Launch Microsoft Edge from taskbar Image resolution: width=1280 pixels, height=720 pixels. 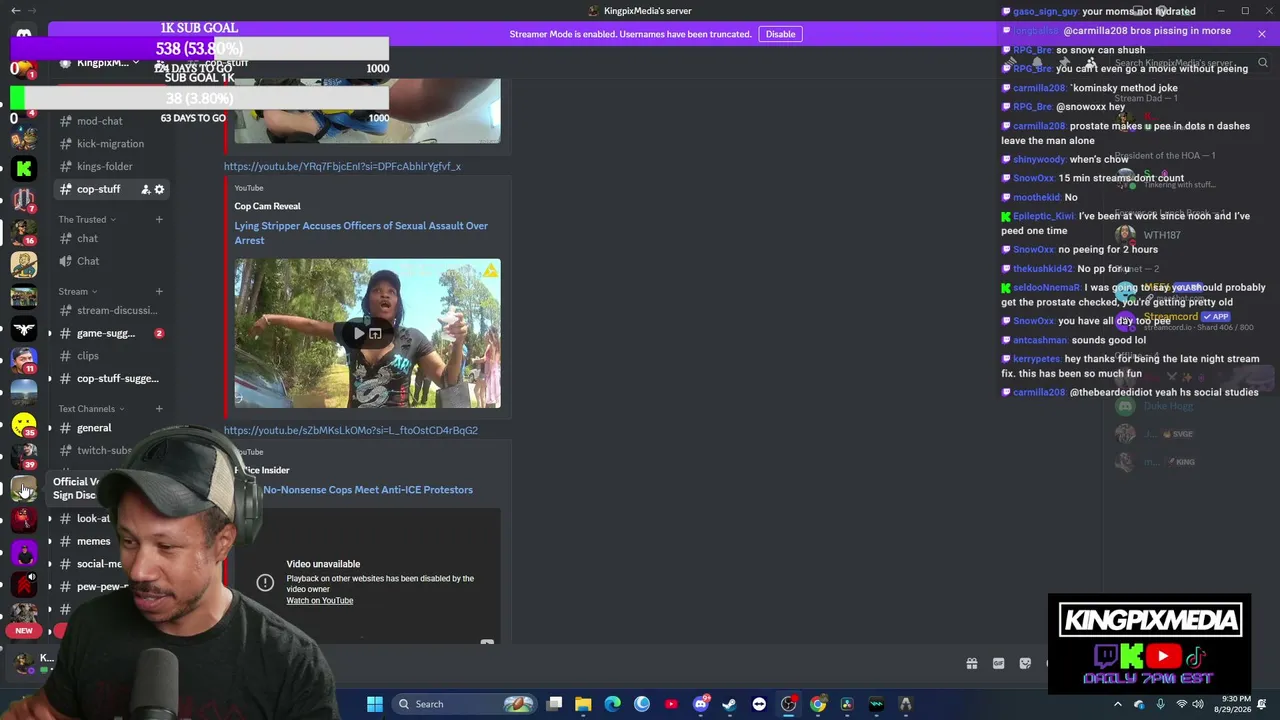(x=612, y=704)
